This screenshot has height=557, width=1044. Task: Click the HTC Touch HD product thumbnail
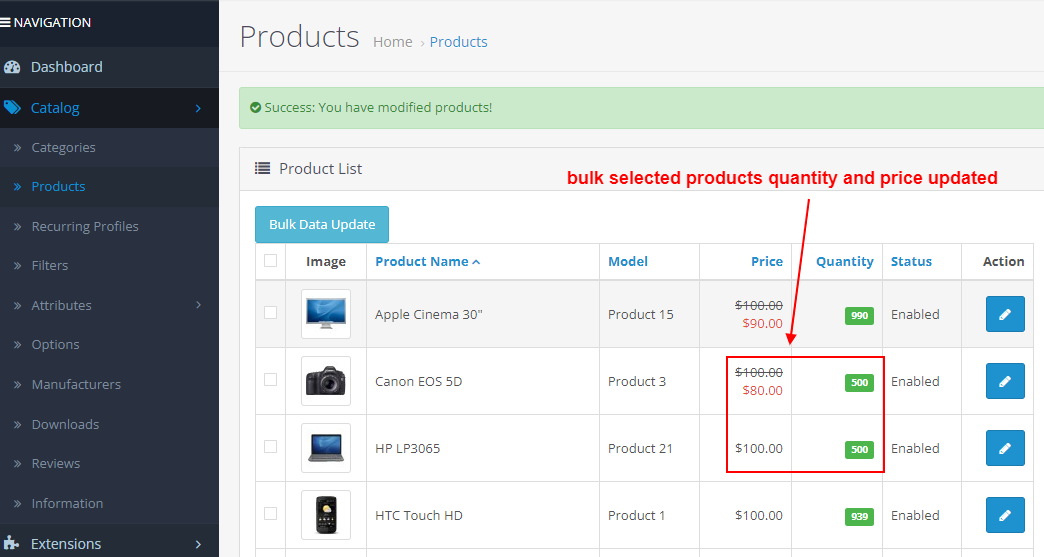tap(326, 515)
